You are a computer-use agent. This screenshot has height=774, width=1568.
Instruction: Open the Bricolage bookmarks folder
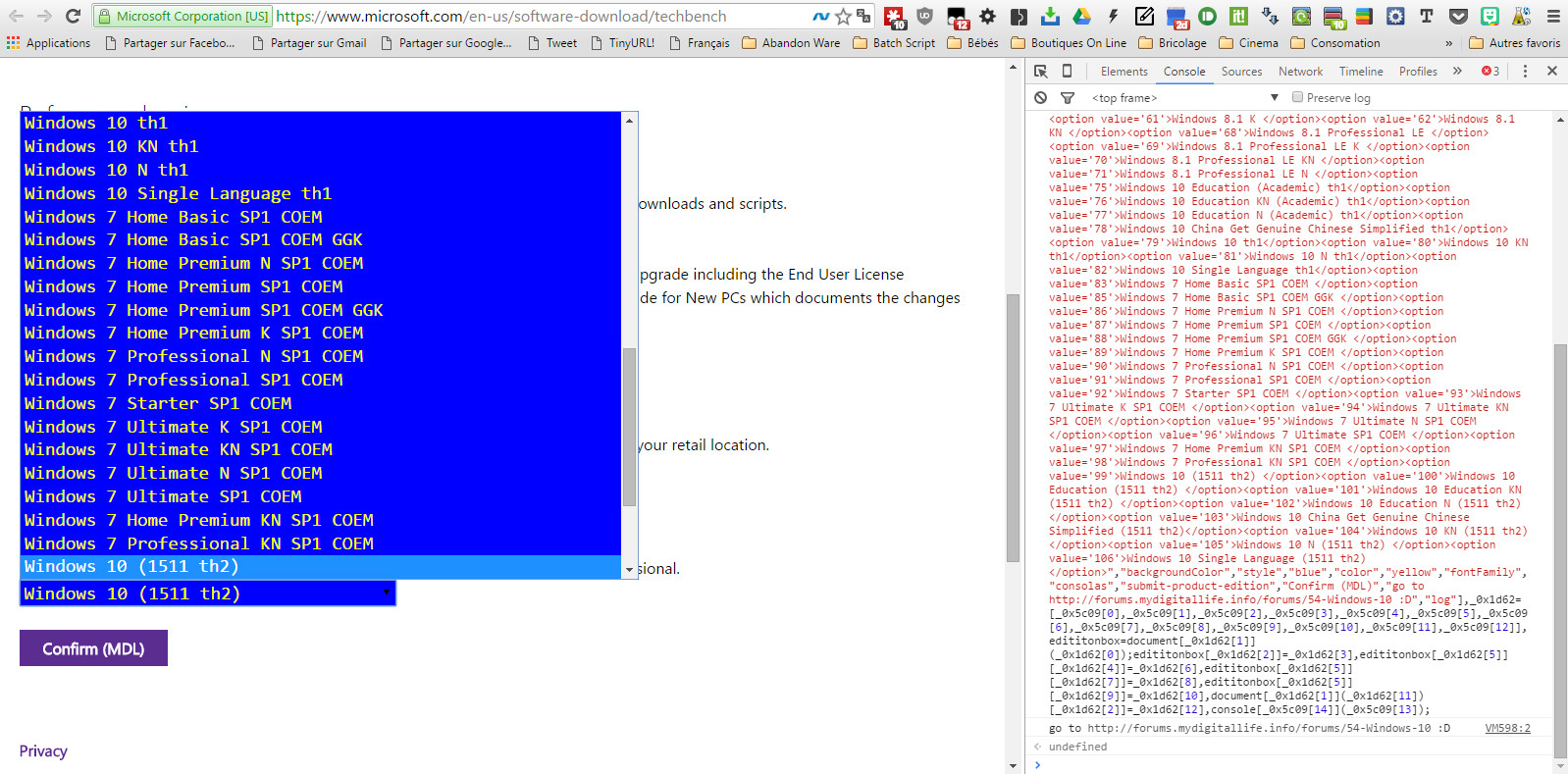click(x=1173, y=43)
